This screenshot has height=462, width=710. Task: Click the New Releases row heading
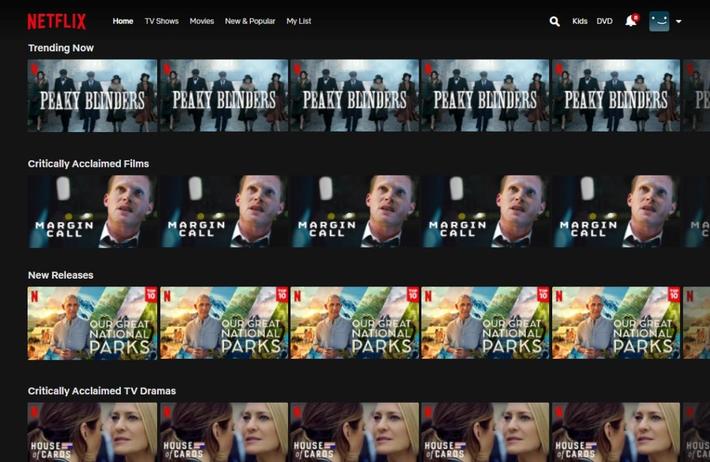tap(61, 275)
